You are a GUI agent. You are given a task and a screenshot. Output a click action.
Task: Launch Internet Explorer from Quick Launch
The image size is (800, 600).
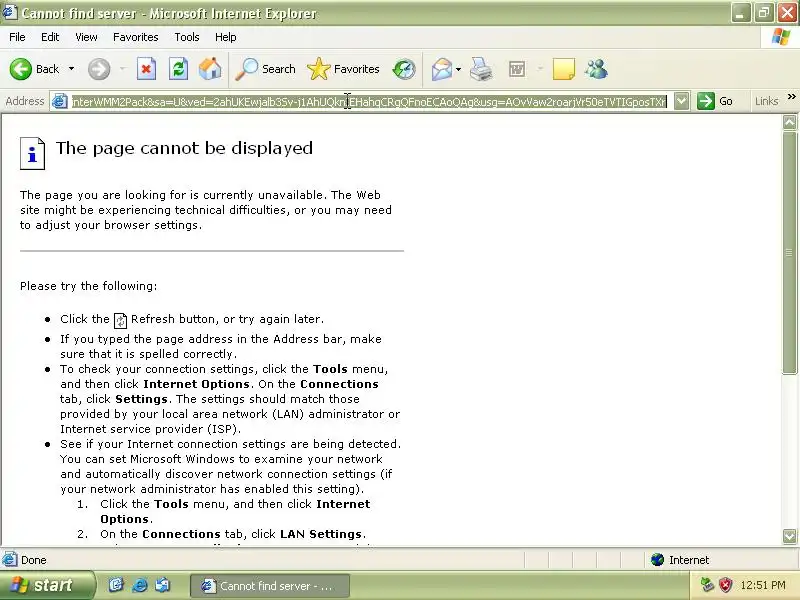tap(139, 585)
